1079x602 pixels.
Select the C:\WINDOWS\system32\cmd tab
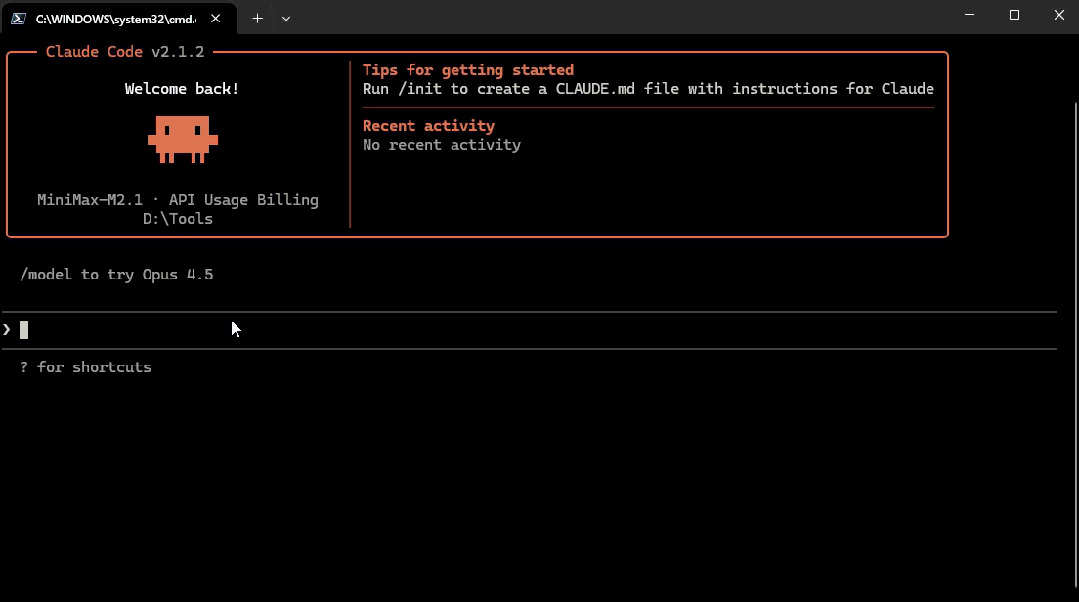[x=119, y=19]
